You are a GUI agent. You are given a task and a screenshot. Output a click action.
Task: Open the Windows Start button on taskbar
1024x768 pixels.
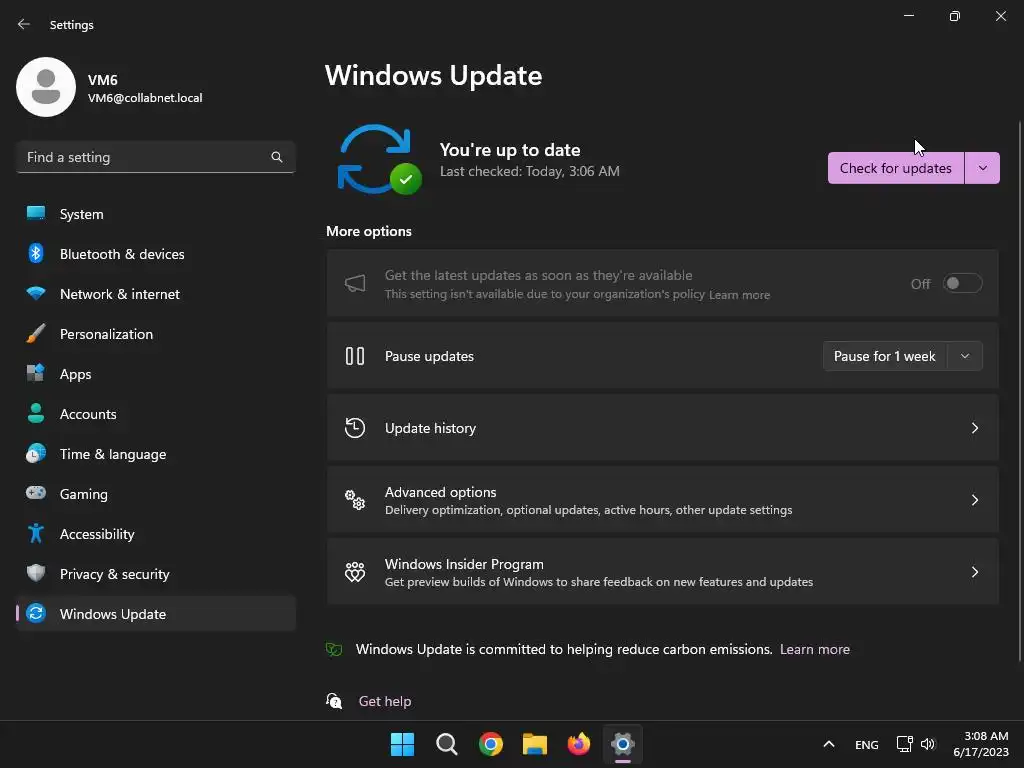click(402, 744)
